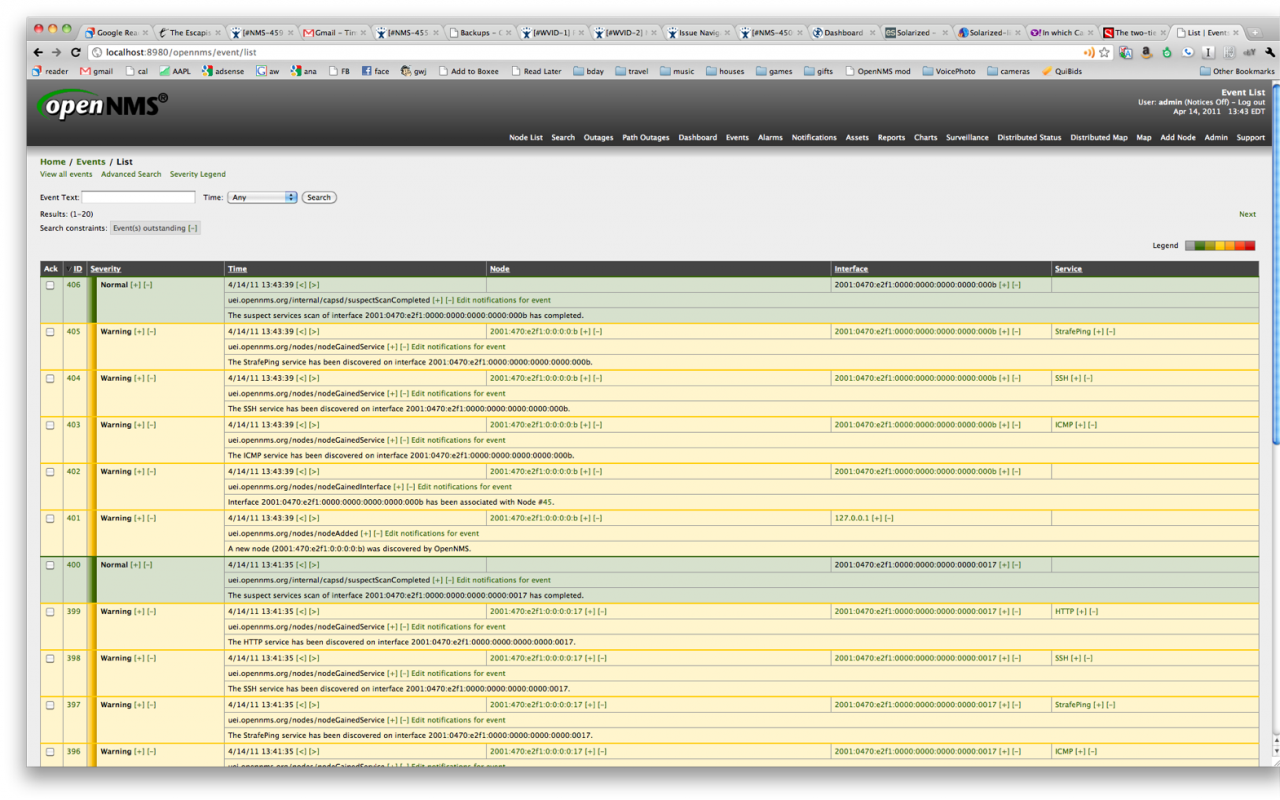The image size is (1280, 800).
Task: Open the Severity Legend link
Action: 198,174
